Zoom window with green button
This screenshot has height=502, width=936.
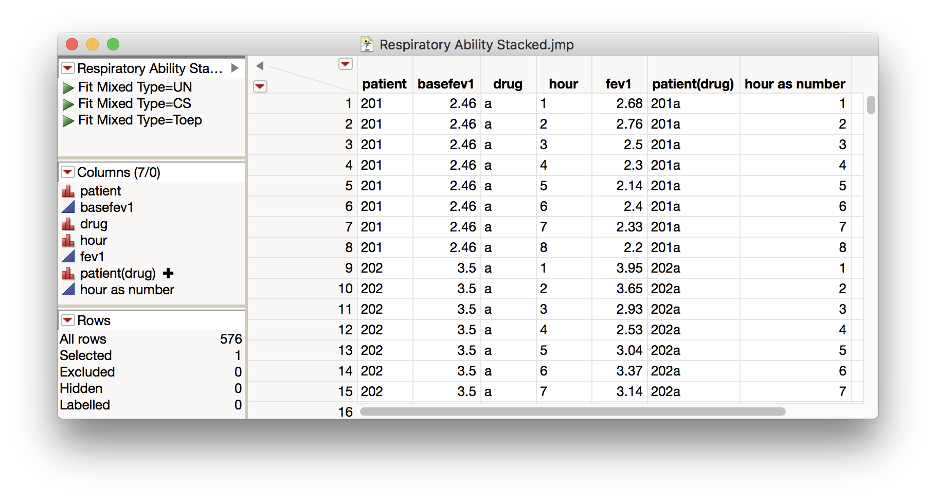113,44
